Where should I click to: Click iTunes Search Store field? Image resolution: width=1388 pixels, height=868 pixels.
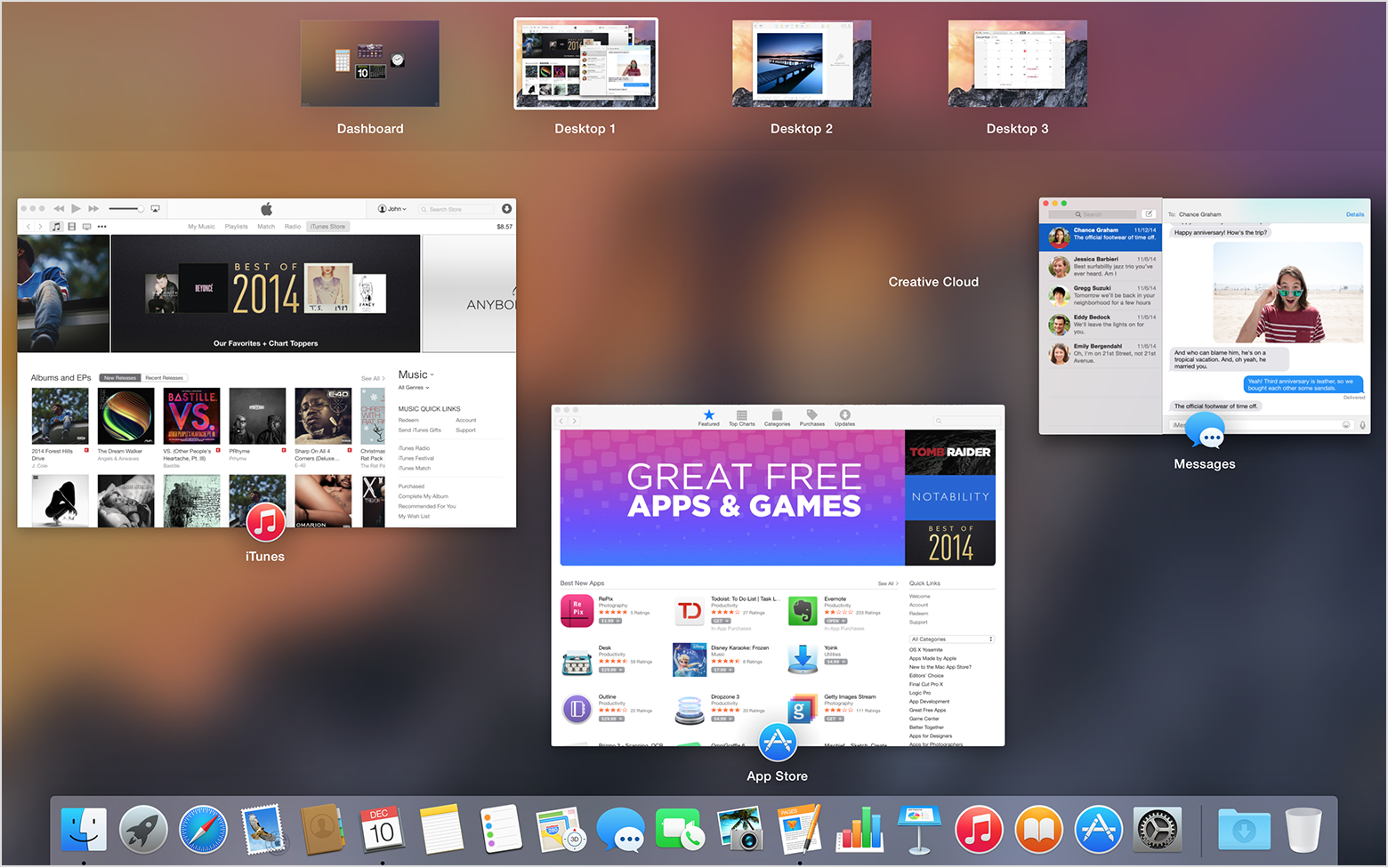[456, 209]
